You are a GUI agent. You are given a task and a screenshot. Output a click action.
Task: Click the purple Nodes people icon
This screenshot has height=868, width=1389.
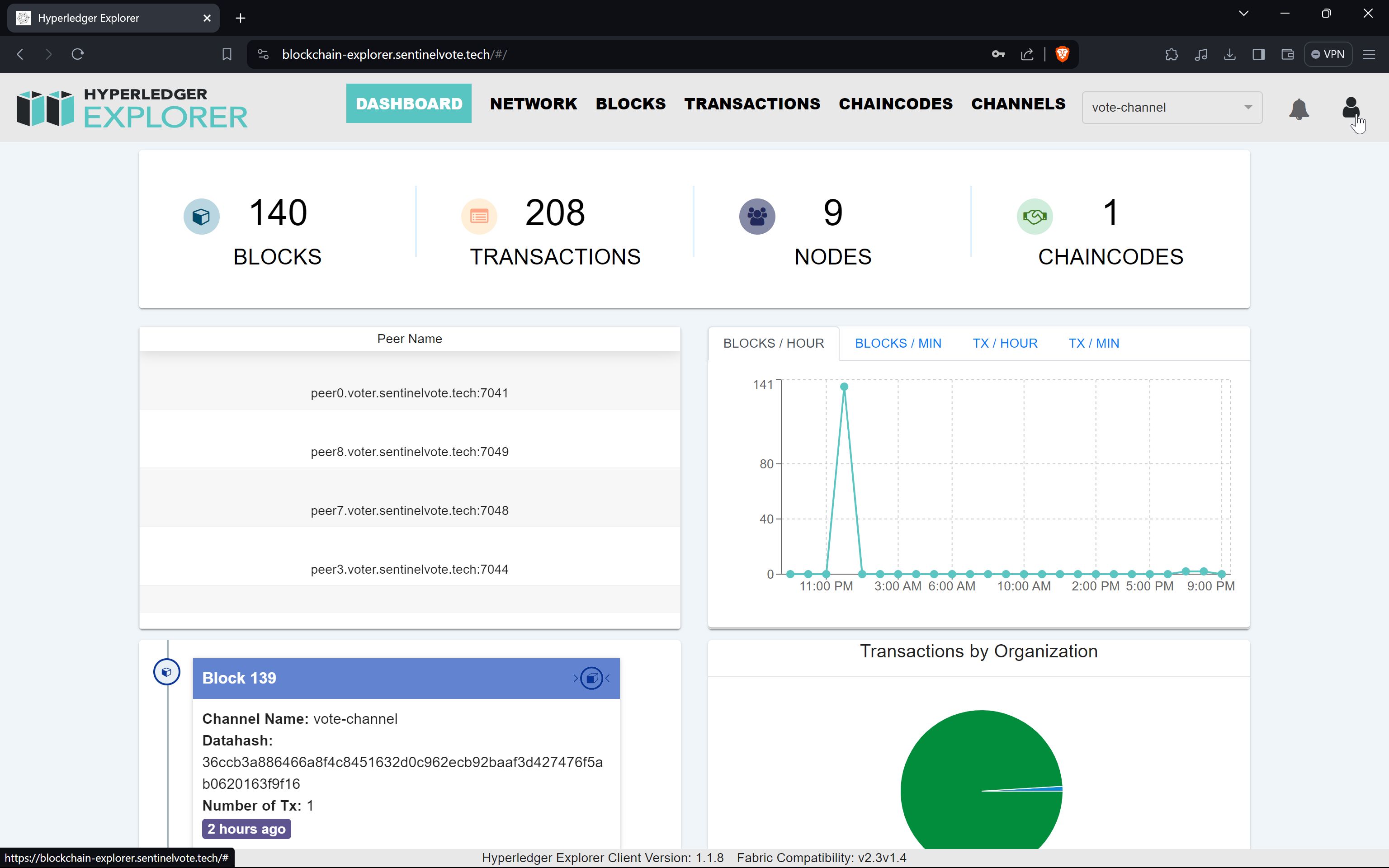[757, 217]
